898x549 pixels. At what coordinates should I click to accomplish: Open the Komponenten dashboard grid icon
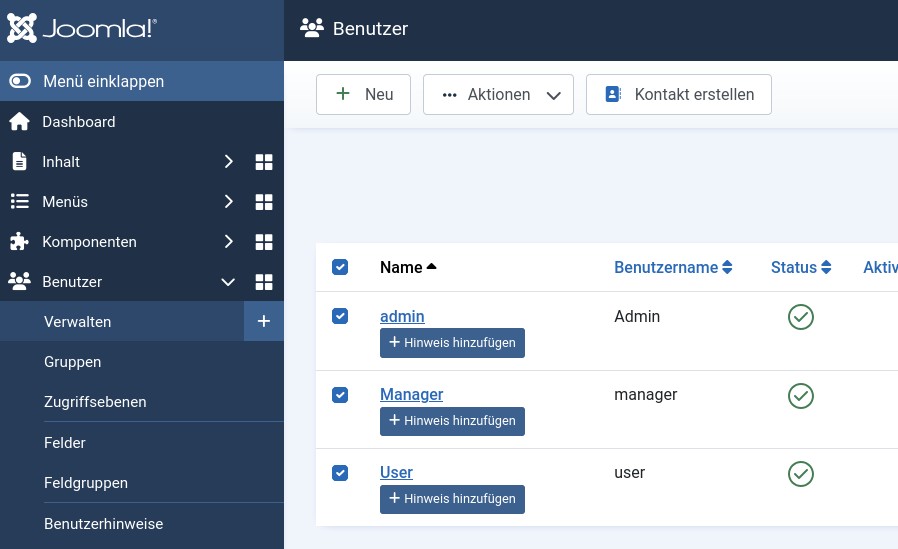coord(264,242)
